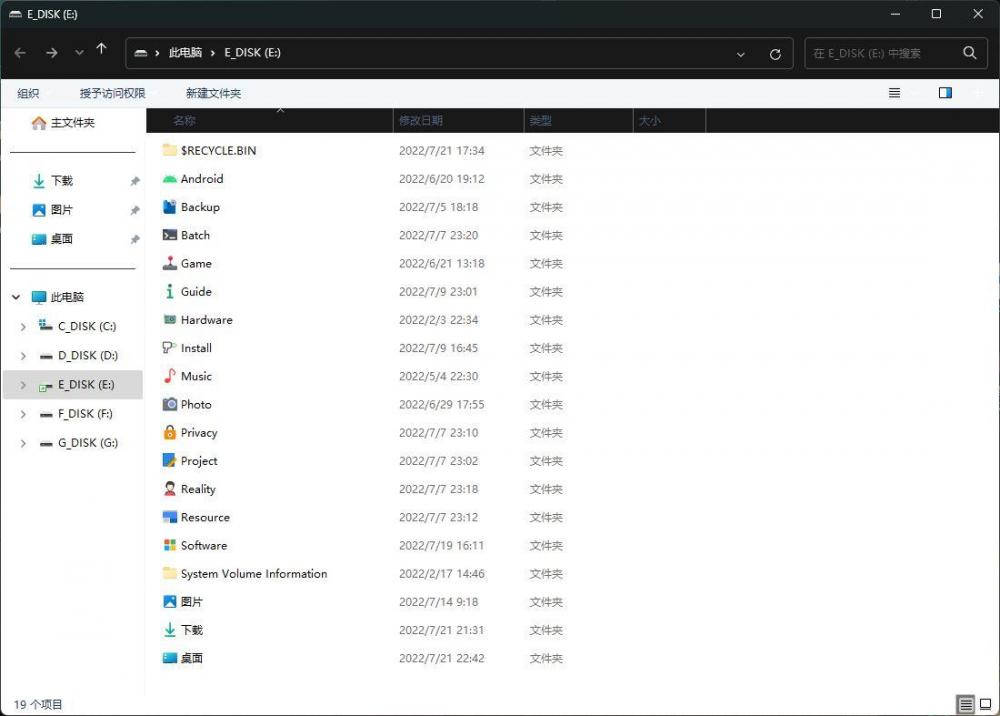Open the 组织 menu
Viewport: 1000px width, 716px height.
(x=29, y=93)
